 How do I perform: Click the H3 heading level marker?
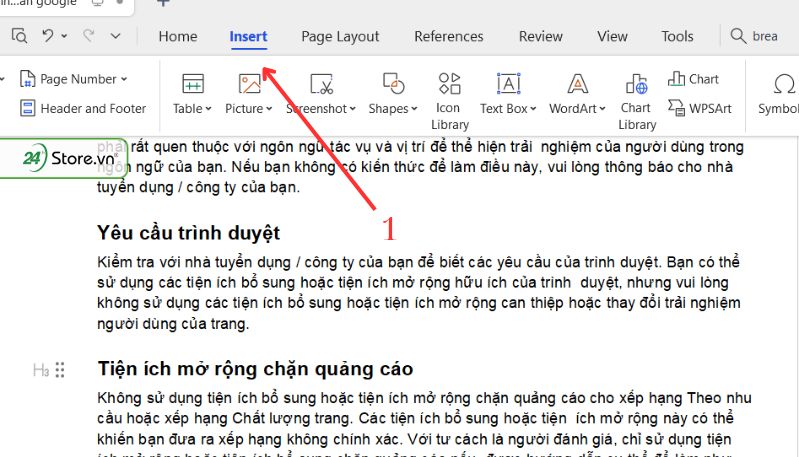click(41, 370)
